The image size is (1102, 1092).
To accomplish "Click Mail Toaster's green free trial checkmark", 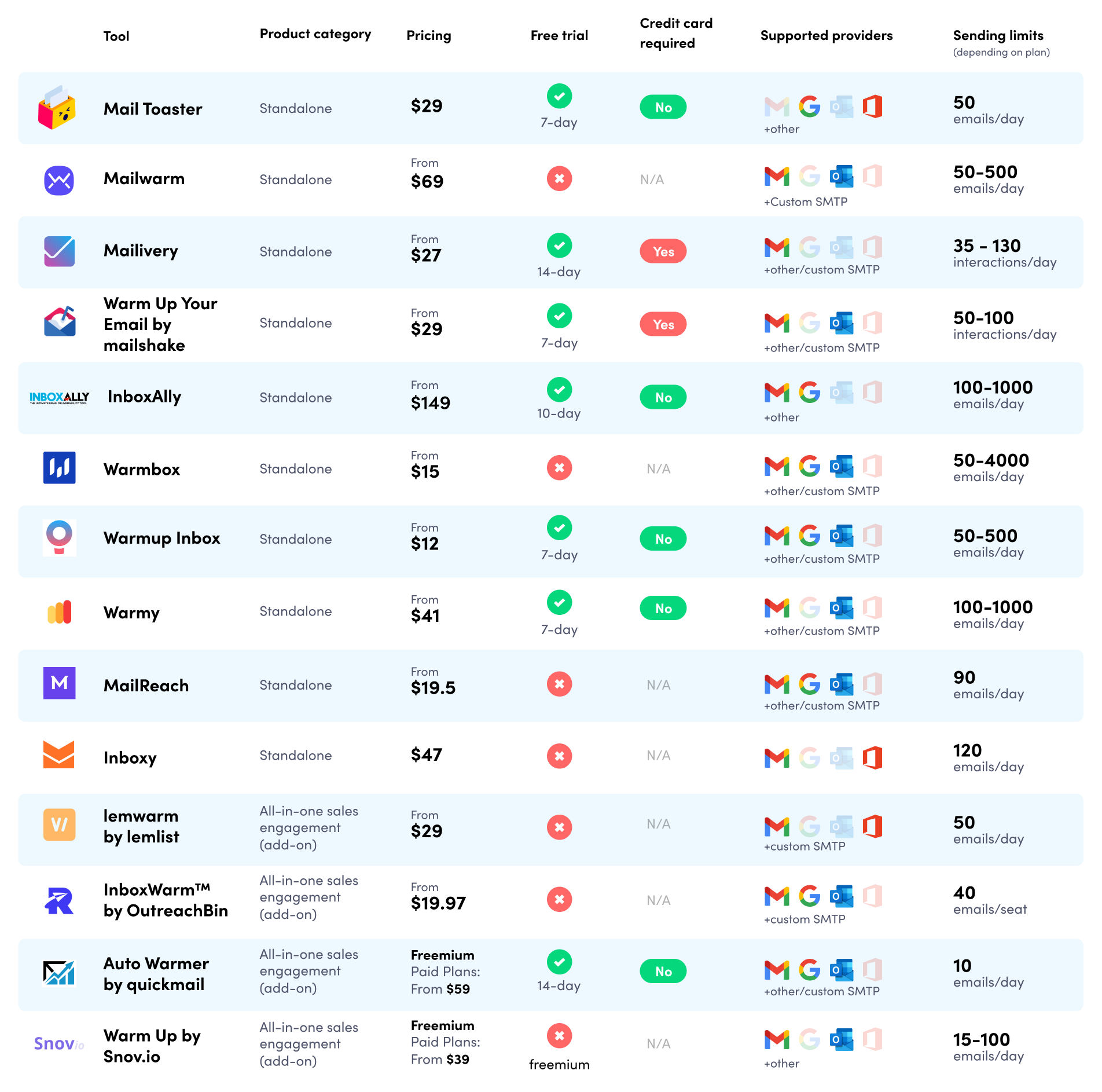I will [559, 96].
